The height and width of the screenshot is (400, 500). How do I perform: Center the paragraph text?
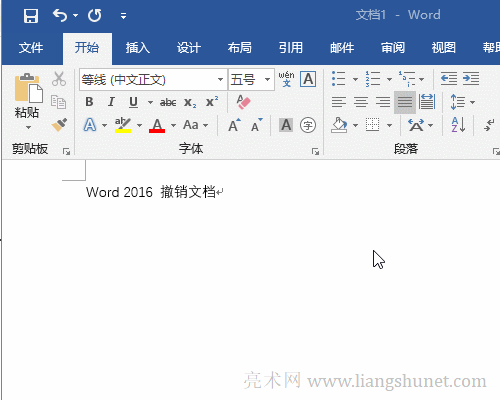tap(361, 102)
